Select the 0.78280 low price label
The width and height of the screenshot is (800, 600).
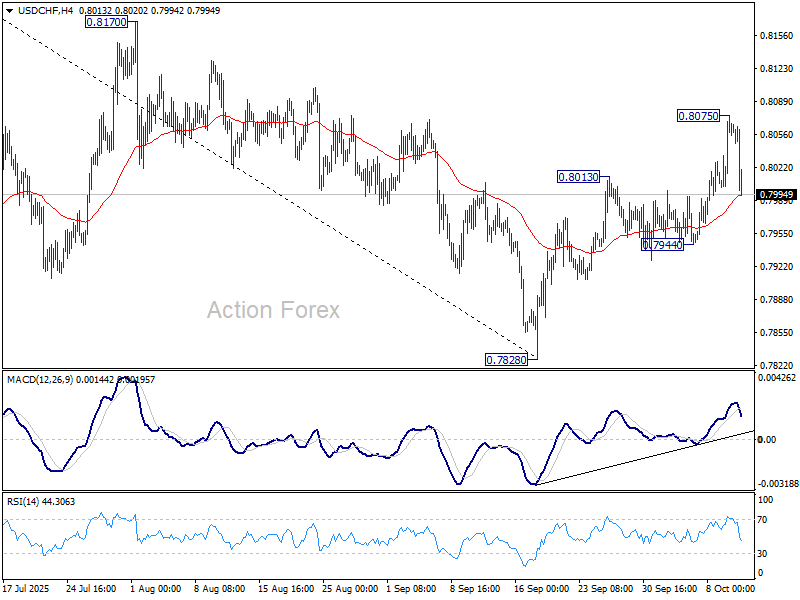[x=506, y=358]
